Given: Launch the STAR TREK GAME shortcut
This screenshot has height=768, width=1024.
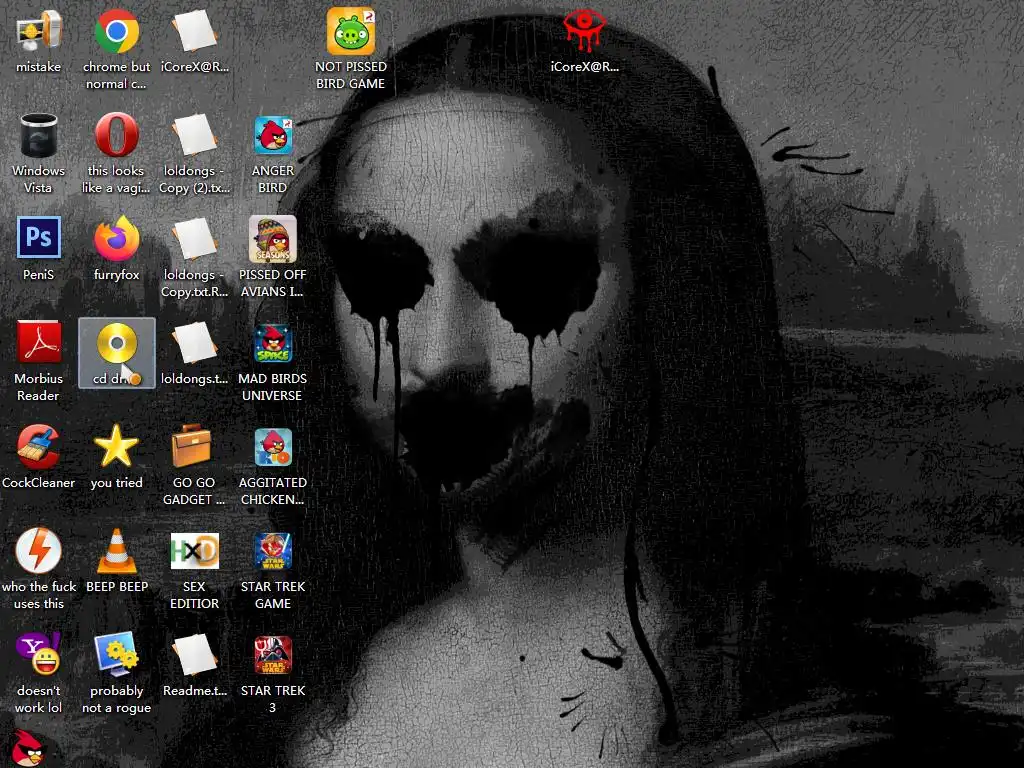Looking at the screenshot, I should tap(273, 551).
